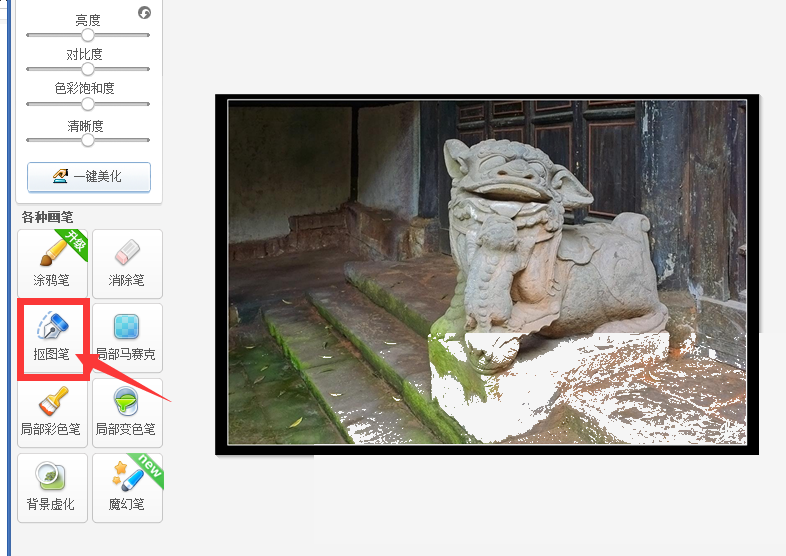Click the 色彩饱和度 saturation slider handle
This screenshot has width=786, height=556.
(88, 104)
